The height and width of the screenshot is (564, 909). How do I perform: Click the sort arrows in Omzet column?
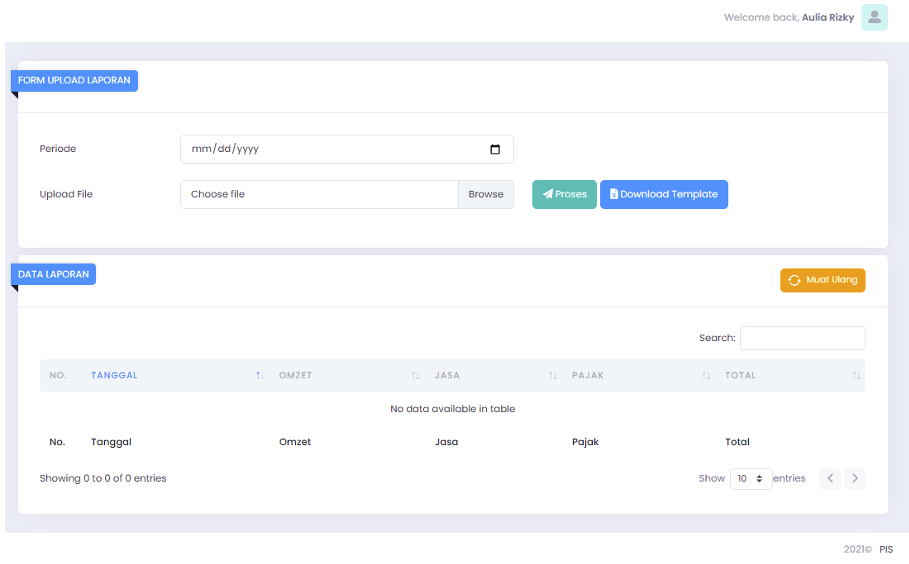pos(415,376)
